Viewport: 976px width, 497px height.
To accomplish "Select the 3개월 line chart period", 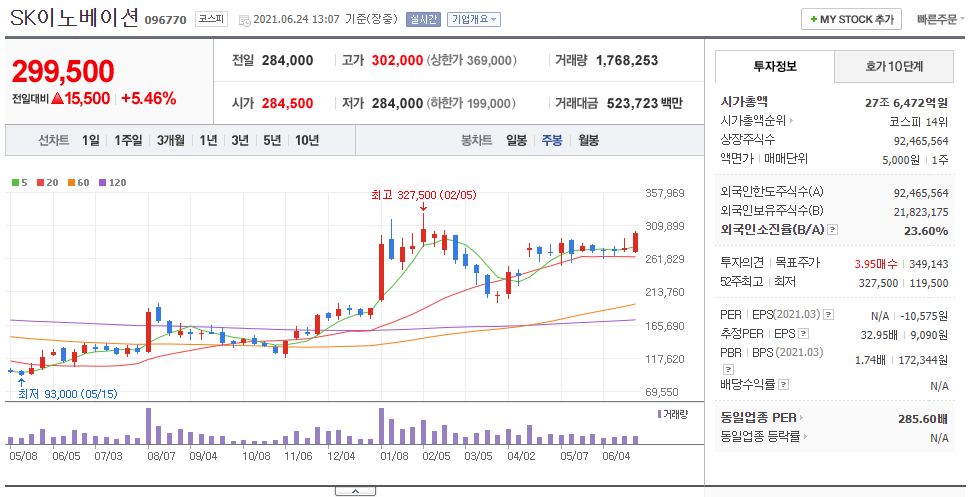I will click(171, 141).
